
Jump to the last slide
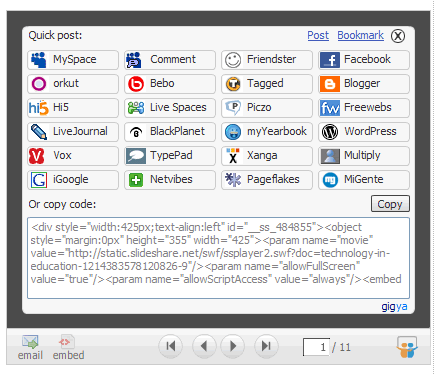coord(266,346)
